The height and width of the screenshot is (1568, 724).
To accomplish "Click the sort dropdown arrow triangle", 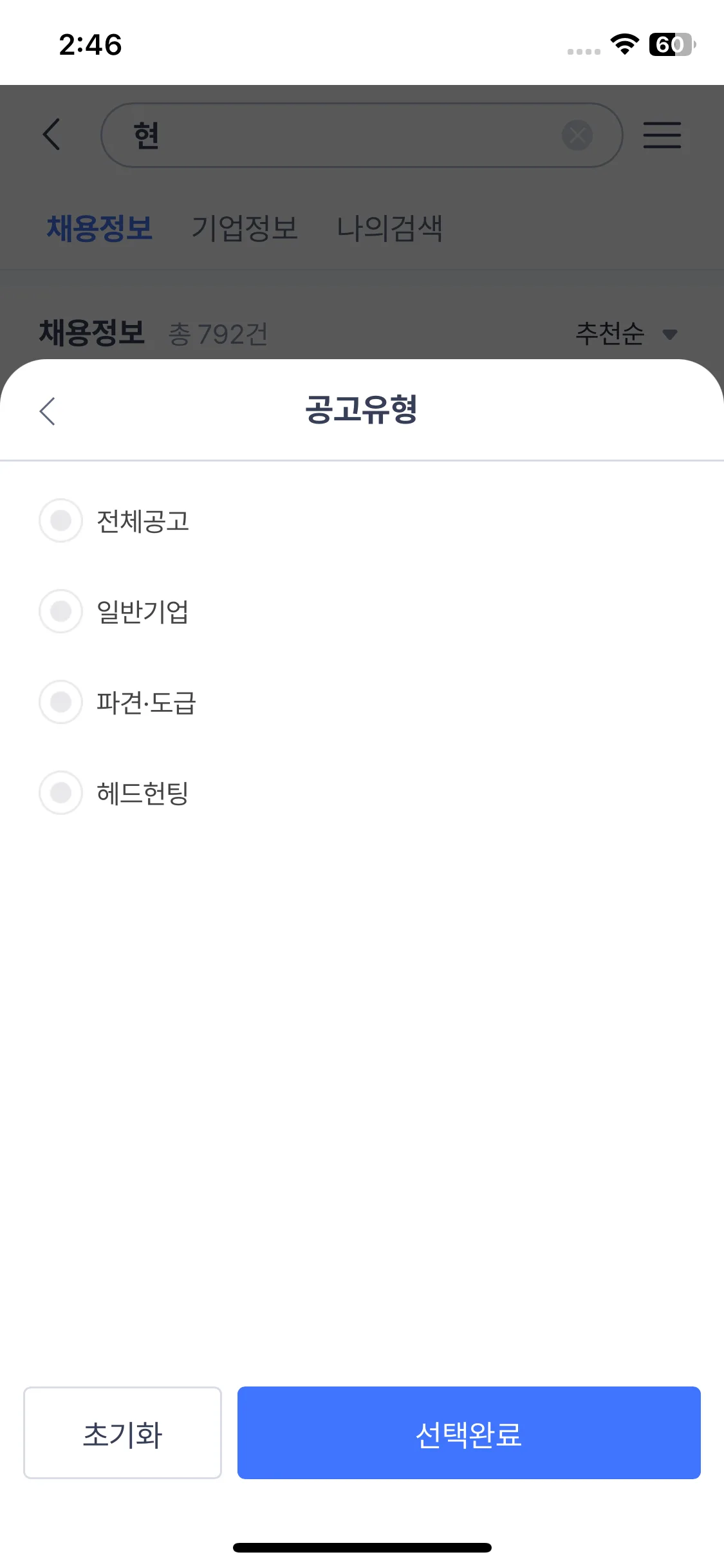I will click(x=670, y=335).
